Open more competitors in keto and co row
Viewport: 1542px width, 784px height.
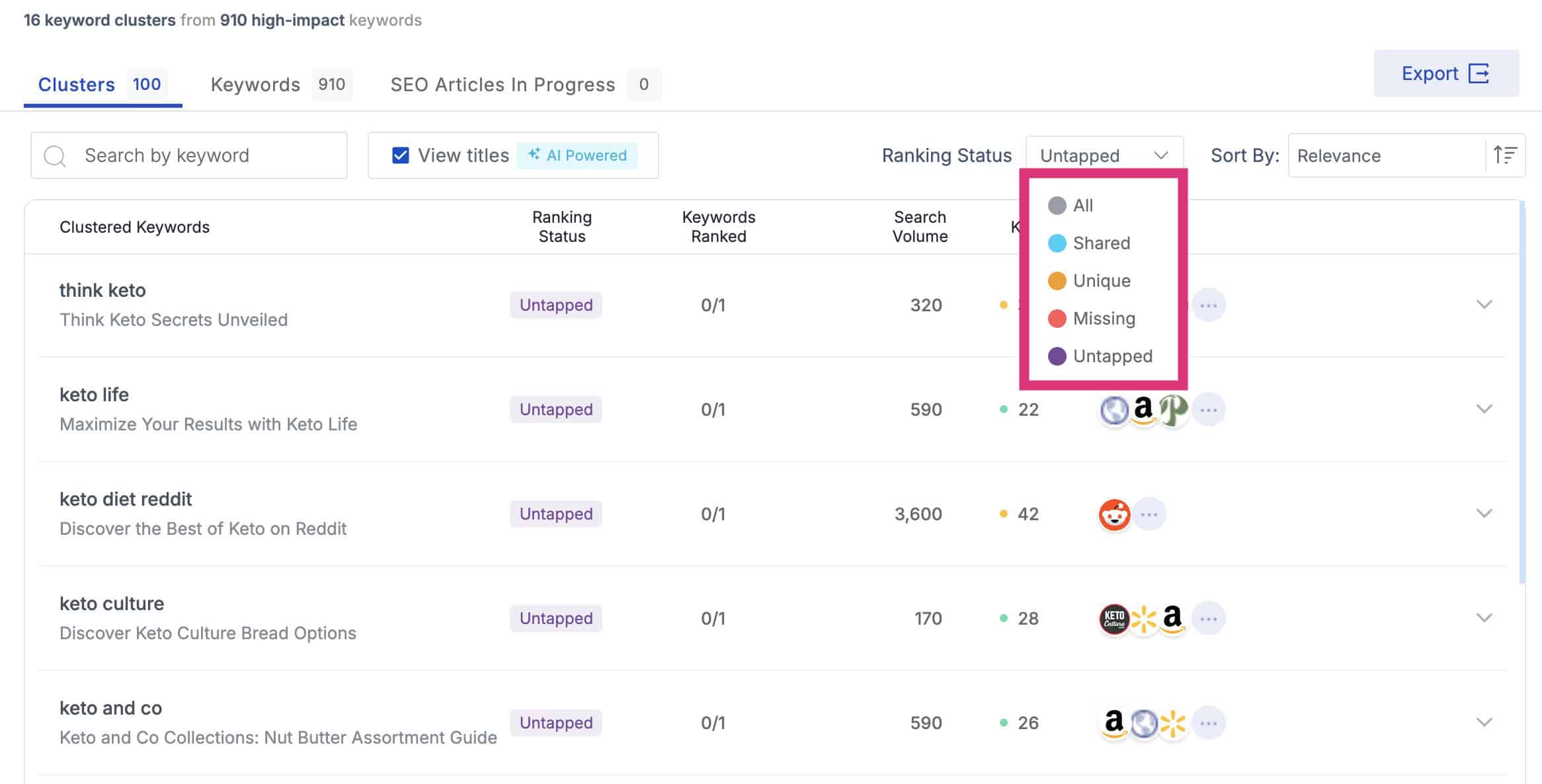[x=1209, y=723]
